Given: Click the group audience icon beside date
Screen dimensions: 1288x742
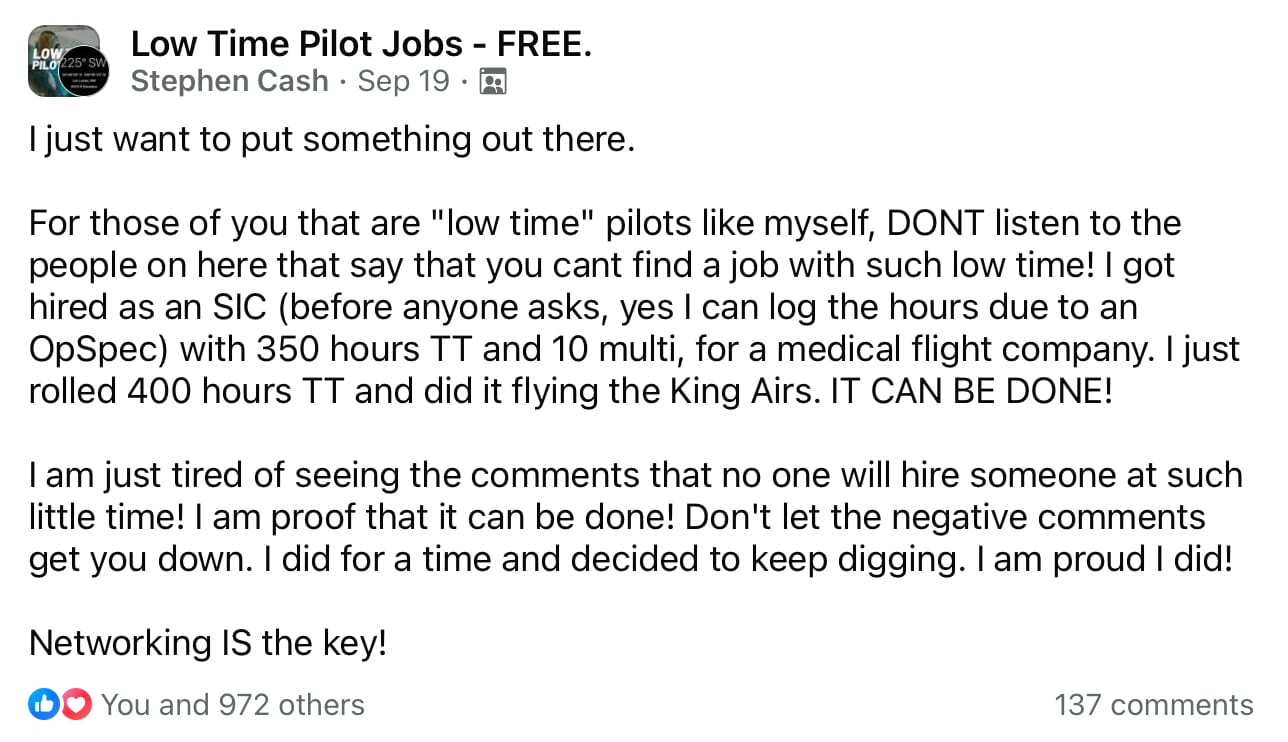Looking at the screenshot, I should tap(493, 81).
